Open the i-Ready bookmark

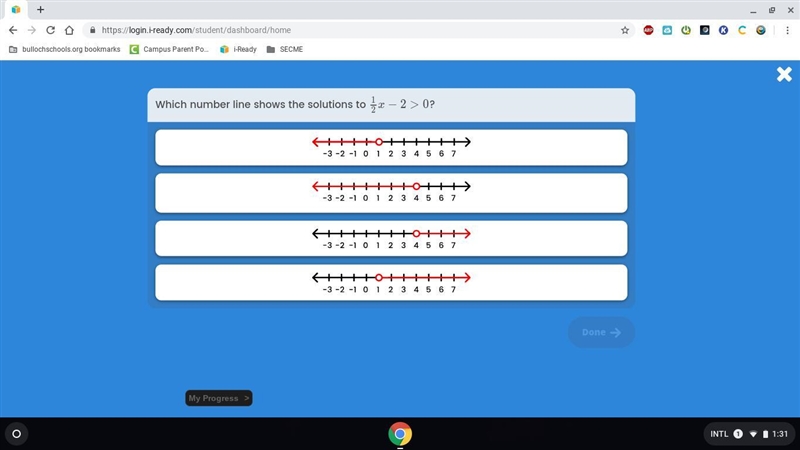(238, 49)
